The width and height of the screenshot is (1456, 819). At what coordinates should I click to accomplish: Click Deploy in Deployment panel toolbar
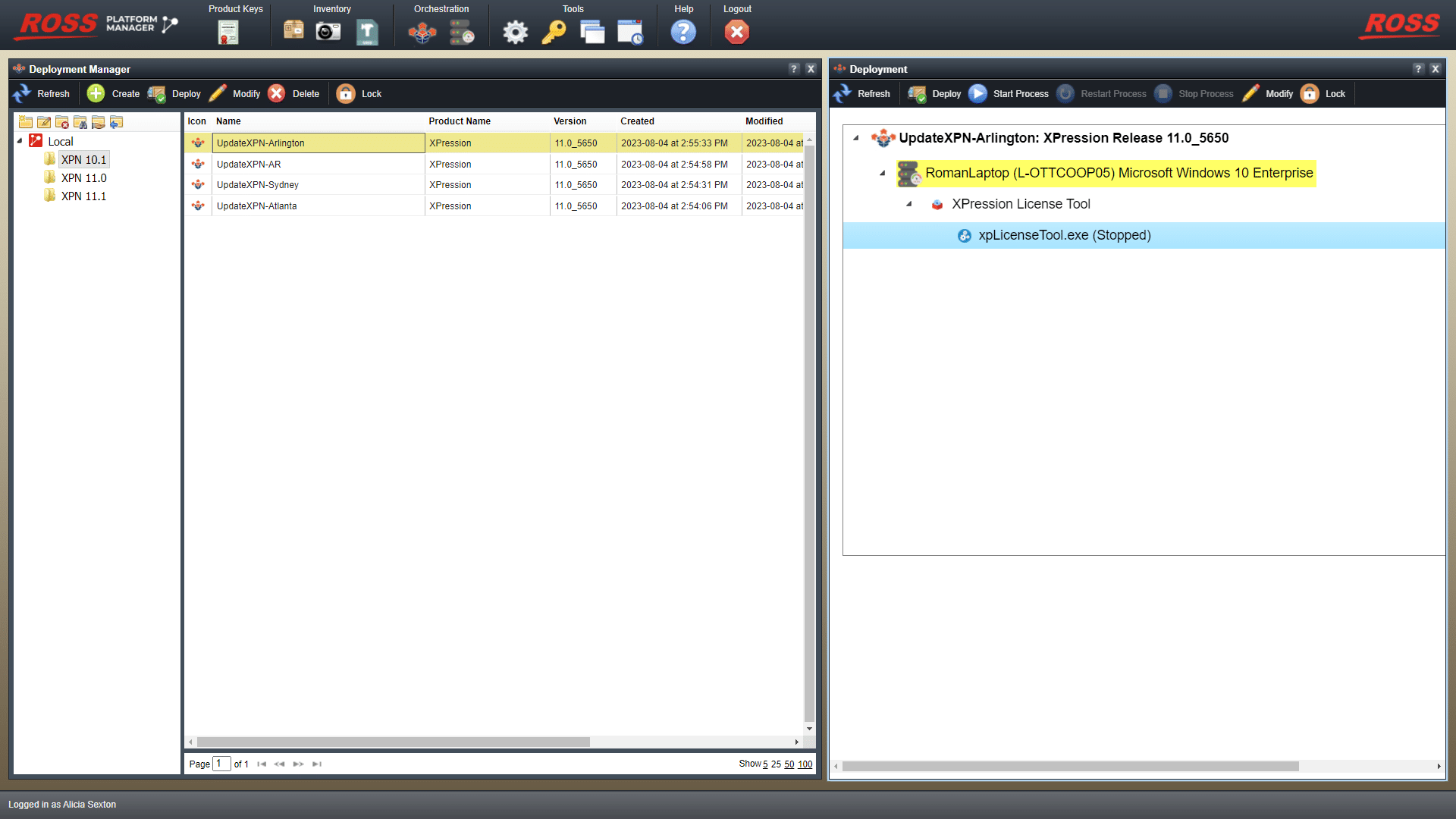(935, 94)
